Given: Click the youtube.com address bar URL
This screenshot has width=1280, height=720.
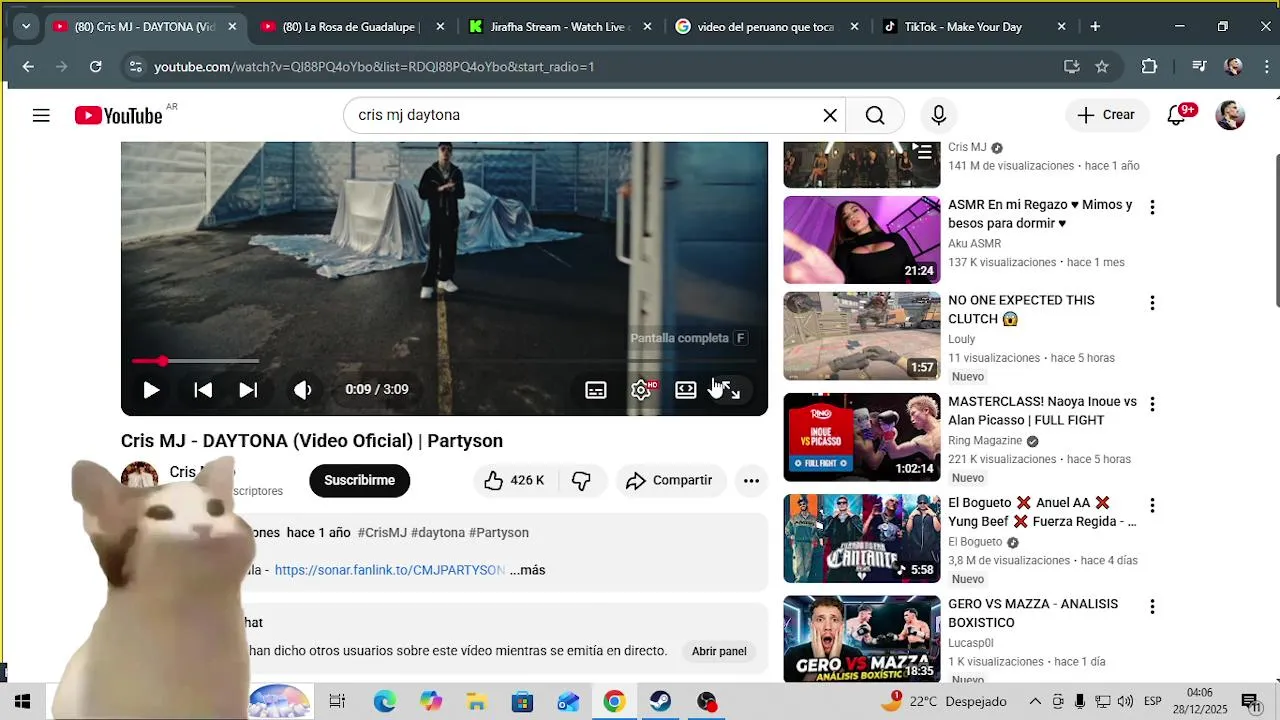Looking at the screenshot, I should point(374,67).
